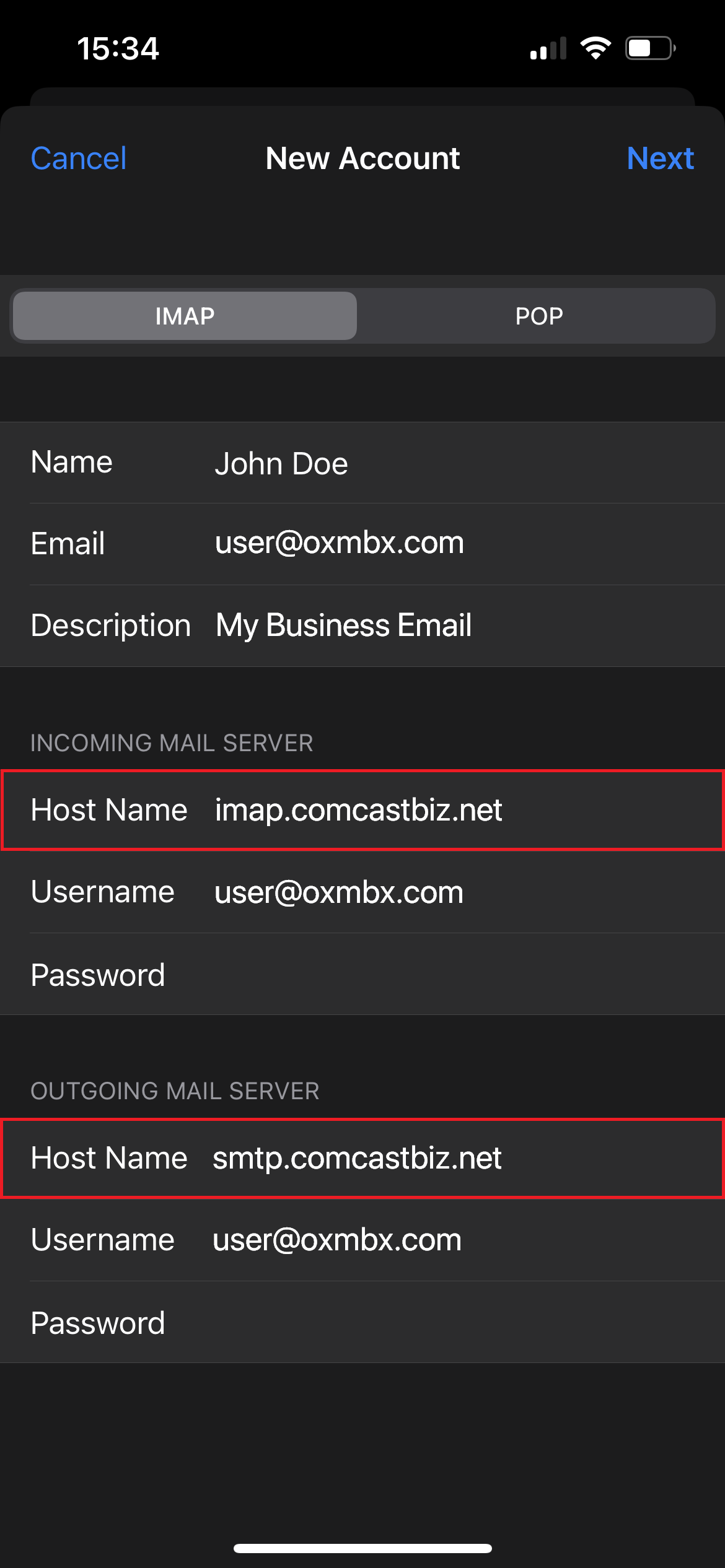Tap the Wi-Fi status icon
Image resolution: width=725 pixels, height=1568 pixels.
(x=595, y=48)
